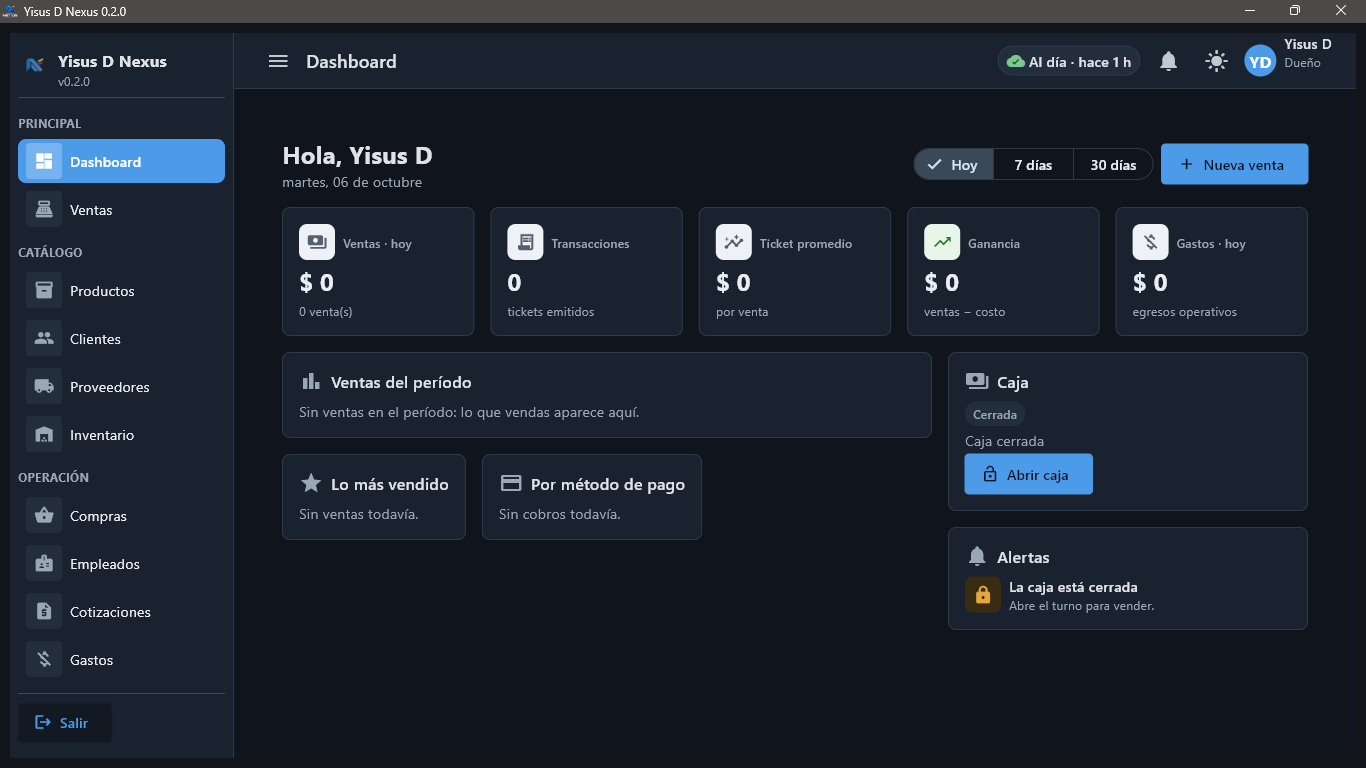Click the 'Sin cobros todavía.' text
The width and height of the screenshot is (1366, 768).
point(560,514)
